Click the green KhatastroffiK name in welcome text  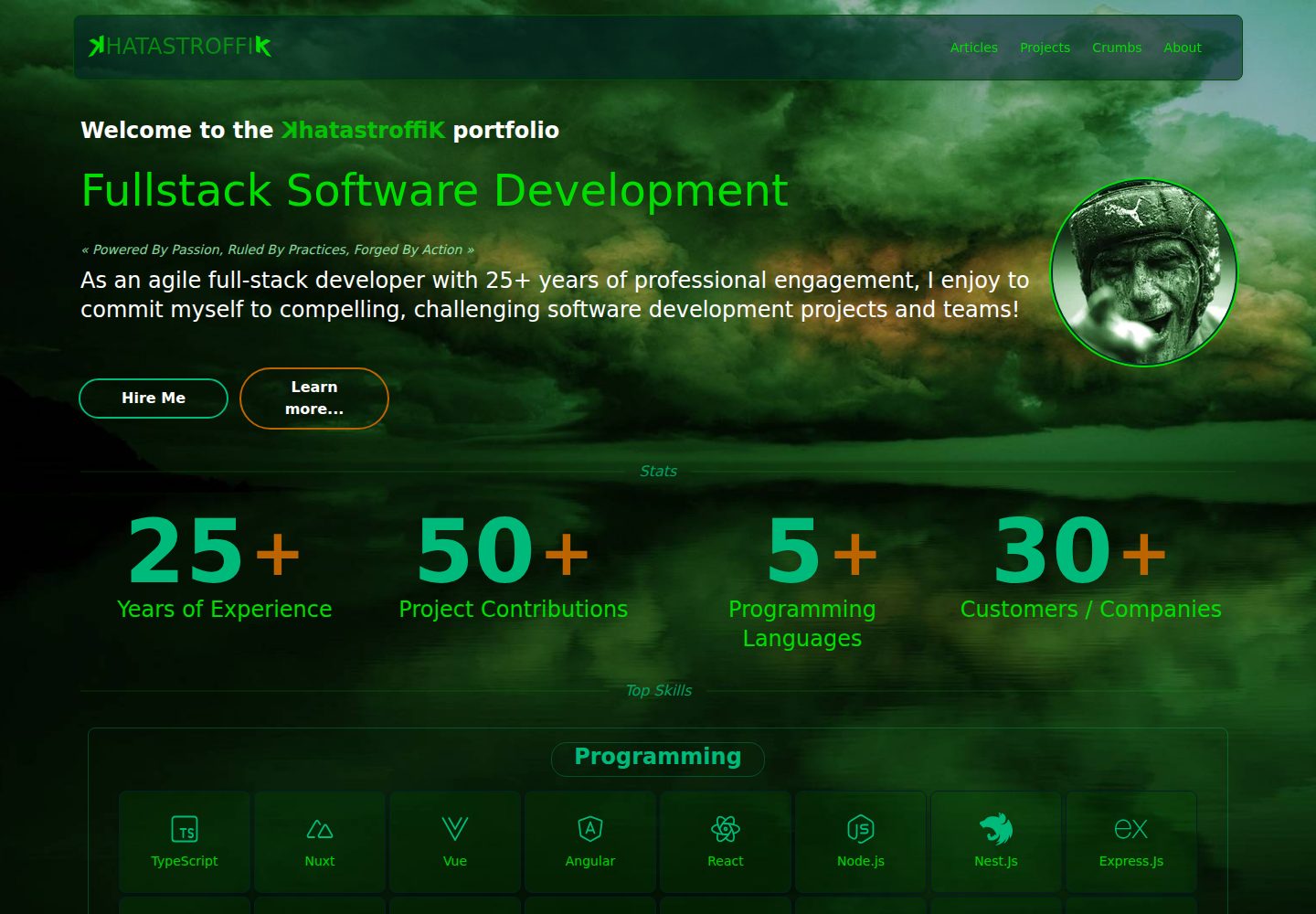click(363, 130)
